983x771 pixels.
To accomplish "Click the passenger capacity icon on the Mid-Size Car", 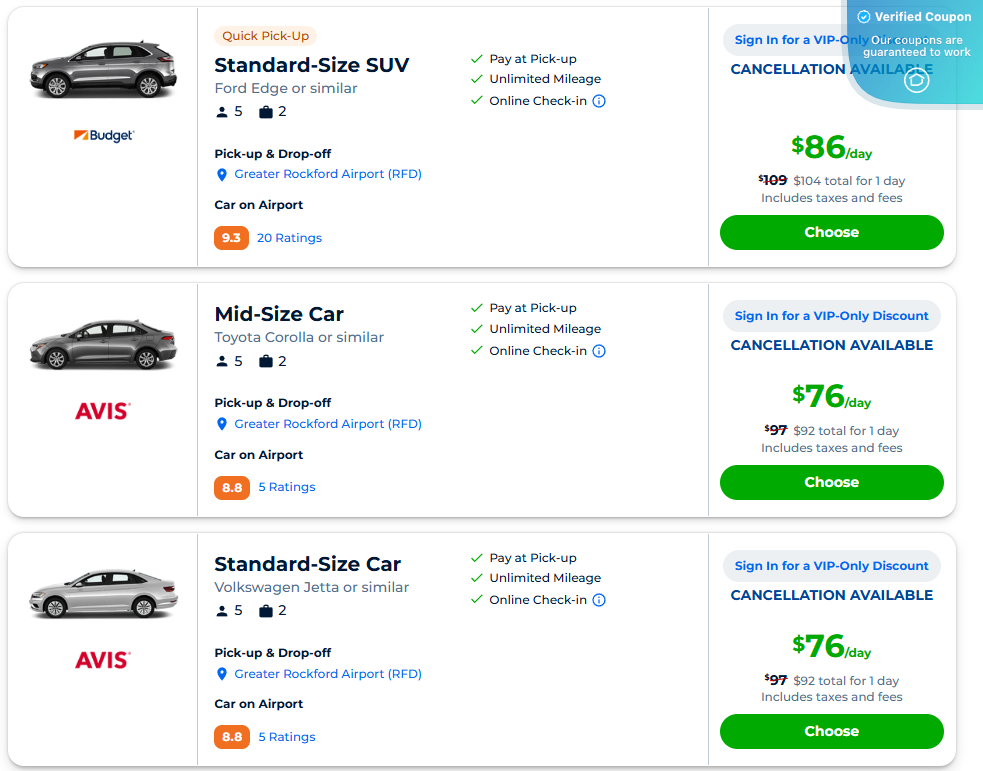I will coord(222,361).
